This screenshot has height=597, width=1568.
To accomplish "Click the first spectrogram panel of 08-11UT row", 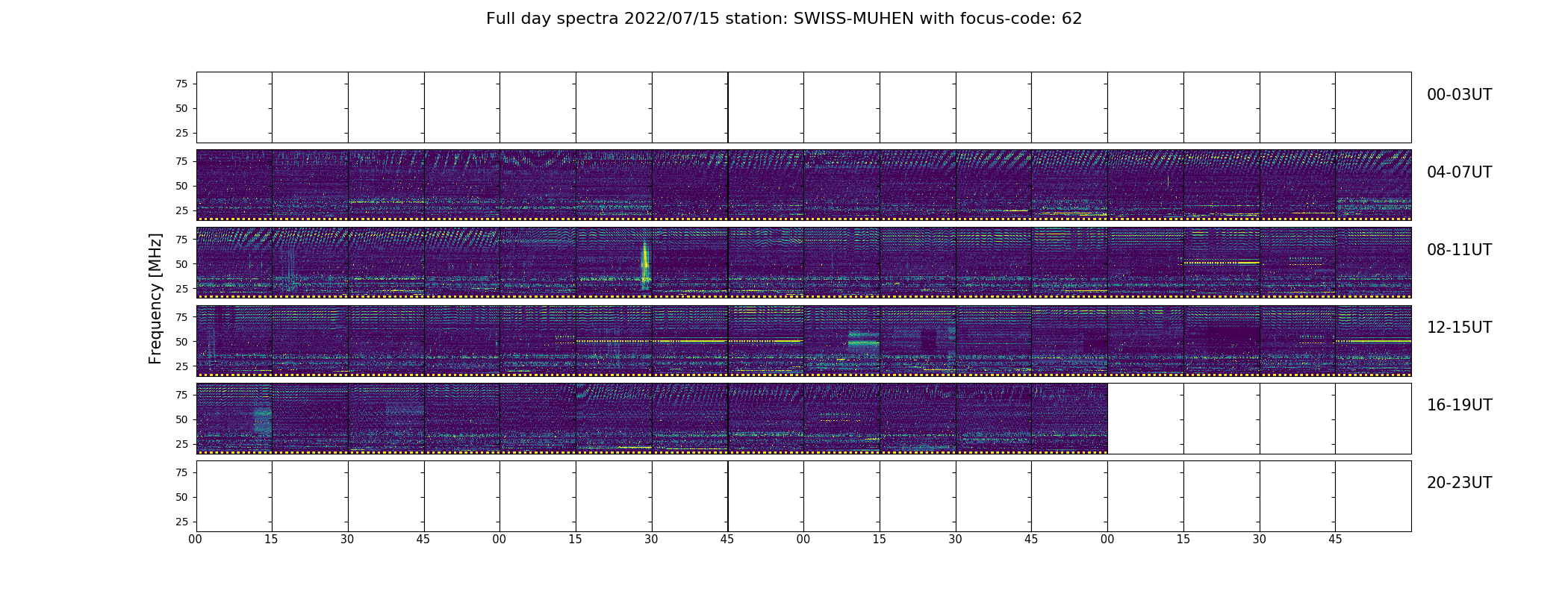I will tap(234, 263).
